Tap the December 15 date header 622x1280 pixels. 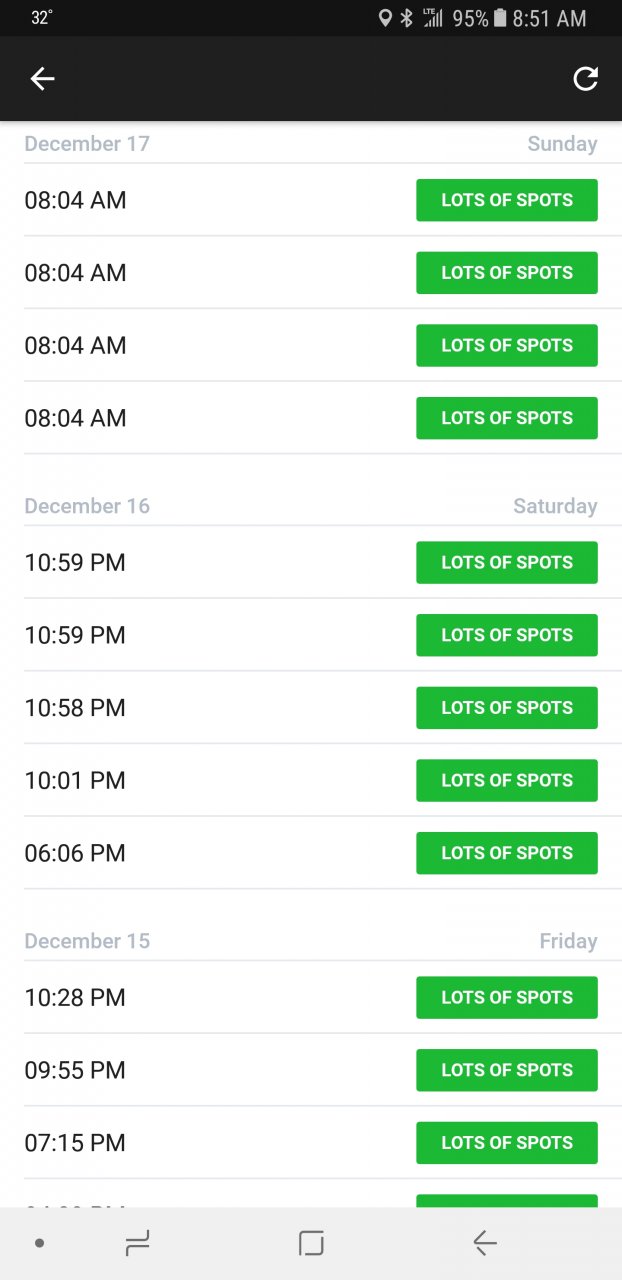tap(87, 941)
